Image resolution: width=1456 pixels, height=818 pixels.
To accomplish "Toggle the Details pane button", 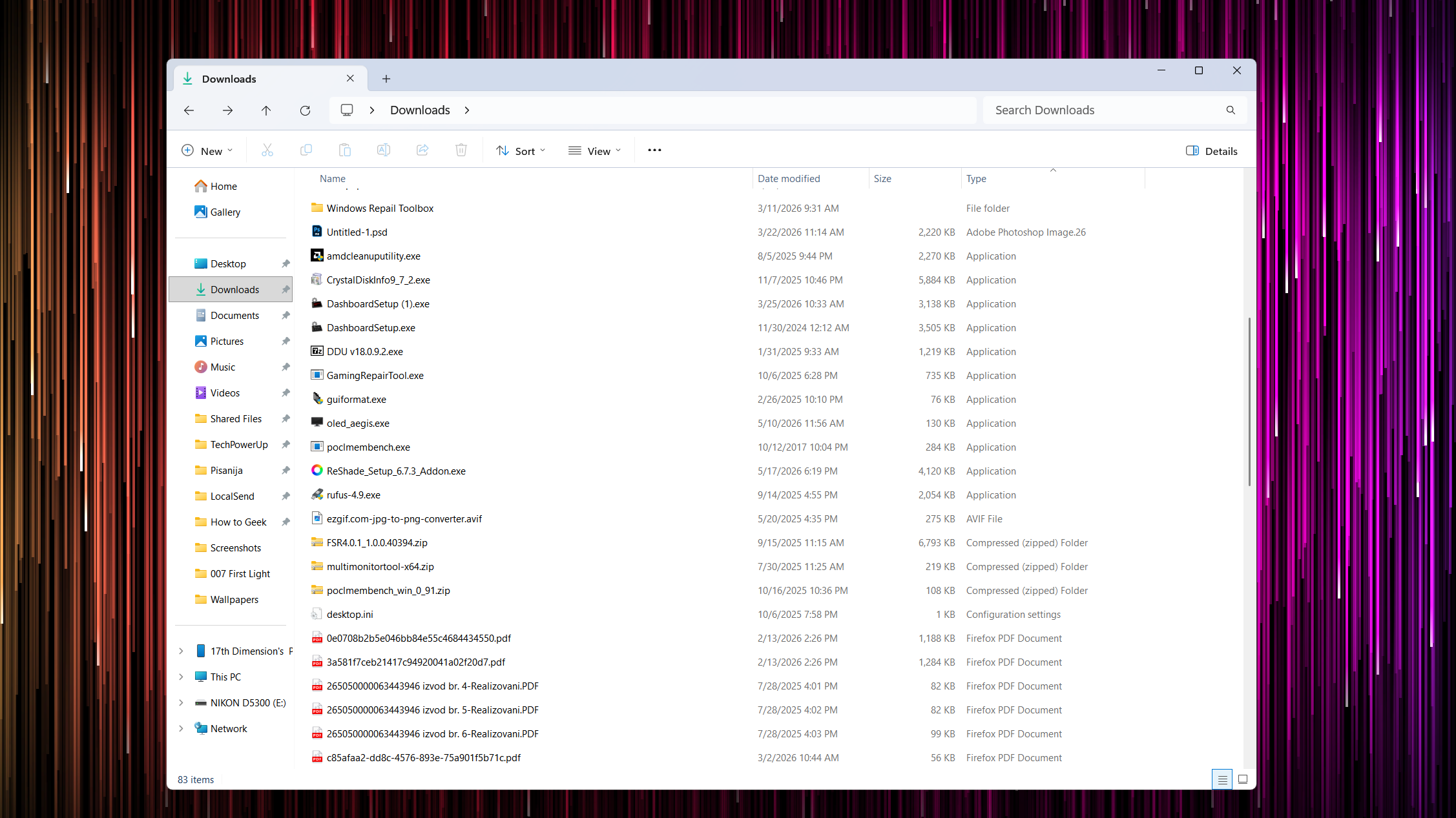I will click(1212, 150).
